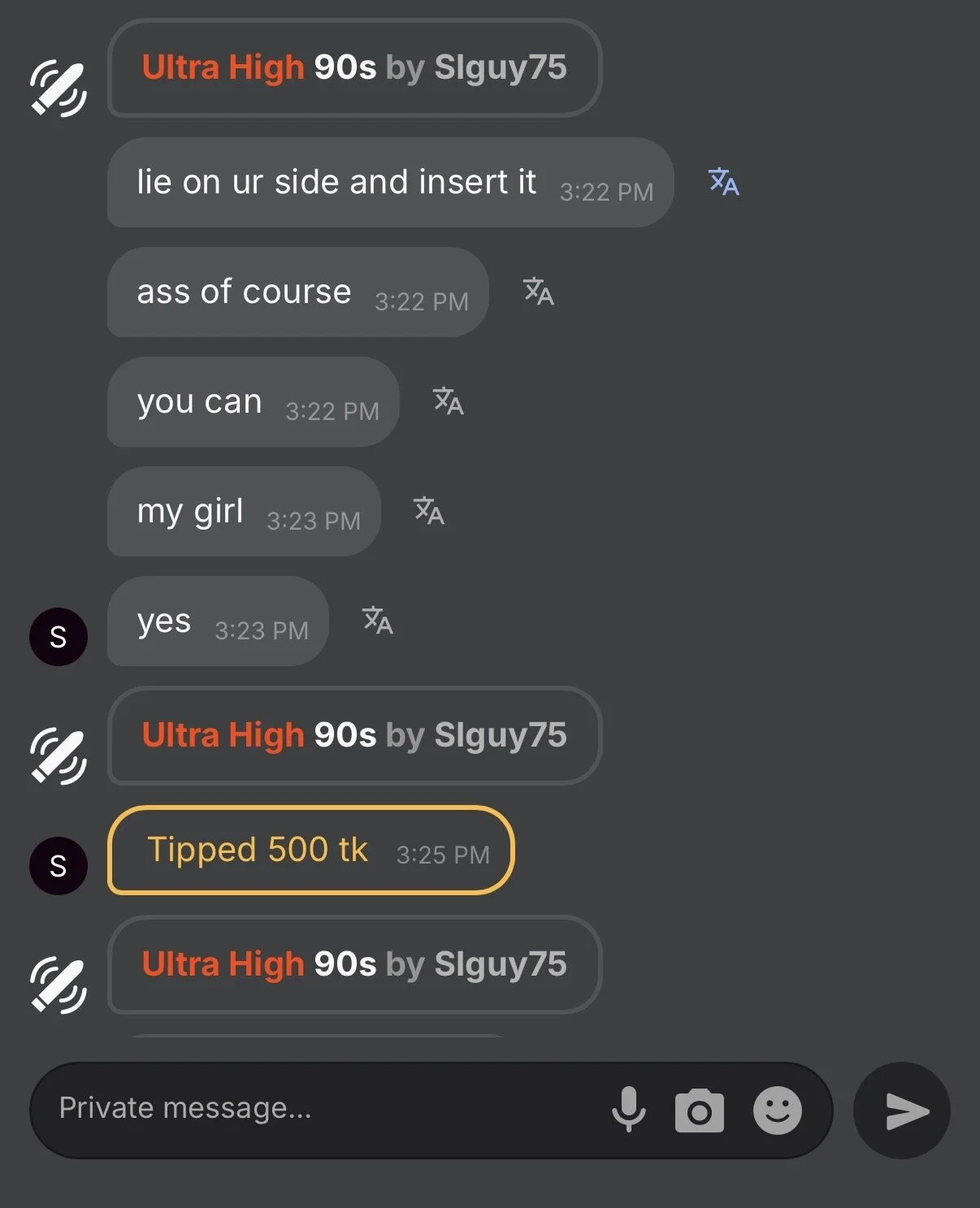
Task: Open the camera attachment icon
Action: [x=699, y=1111]
